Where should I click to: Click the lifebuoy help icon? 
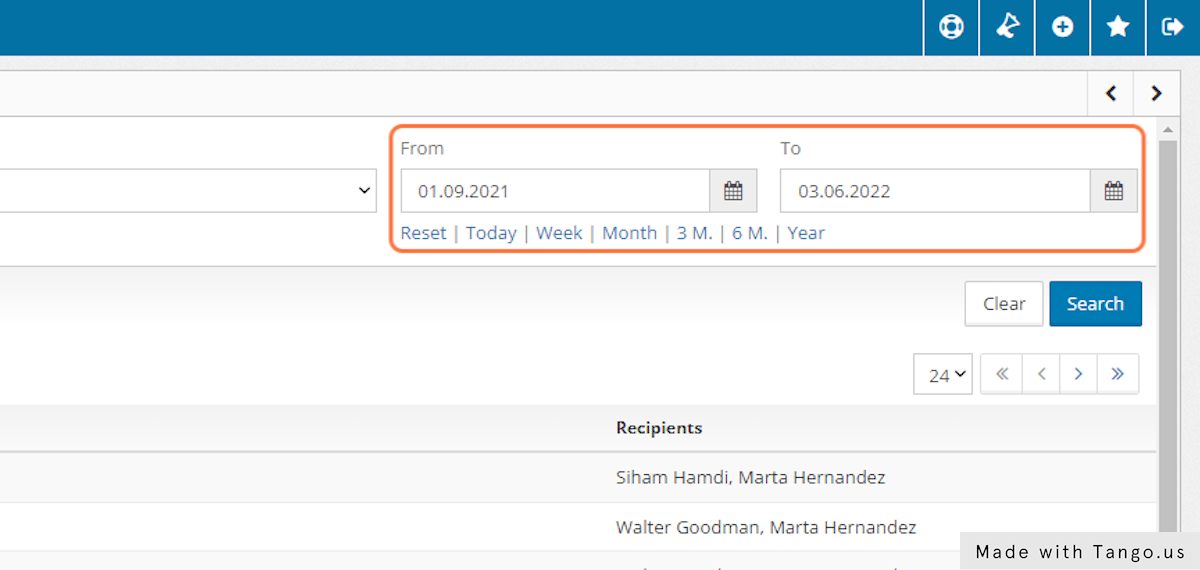[x=951, y=27]
